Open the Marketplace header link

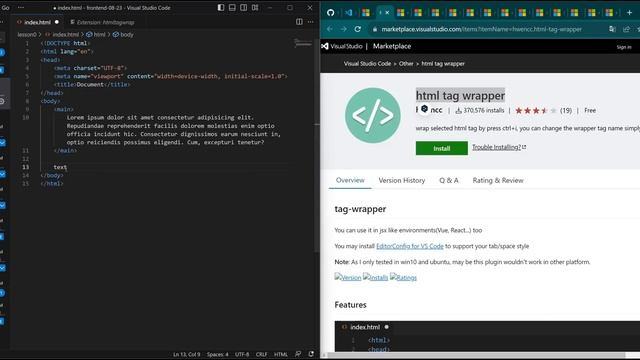coord(392,46)
